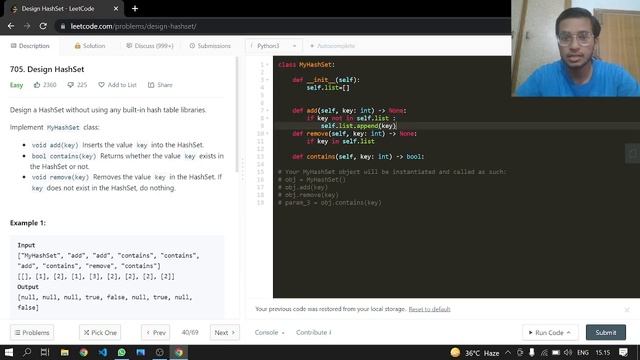640x360 pixels.
Task: Open Visual Studio Code from taskbar
Action: click(102, 352)
